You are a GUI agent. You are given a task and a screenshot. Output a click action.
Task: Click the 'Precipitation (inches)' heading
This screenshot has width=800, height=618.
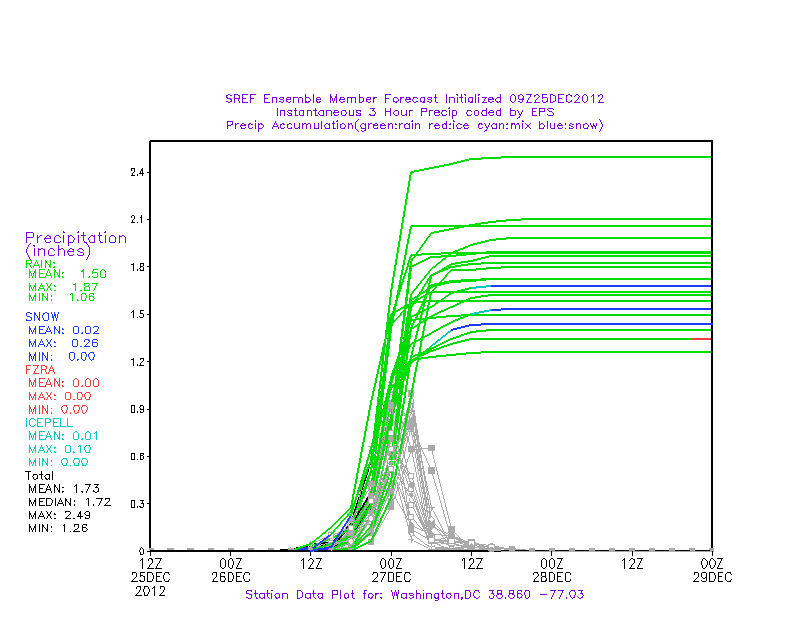tap(76, 244)
